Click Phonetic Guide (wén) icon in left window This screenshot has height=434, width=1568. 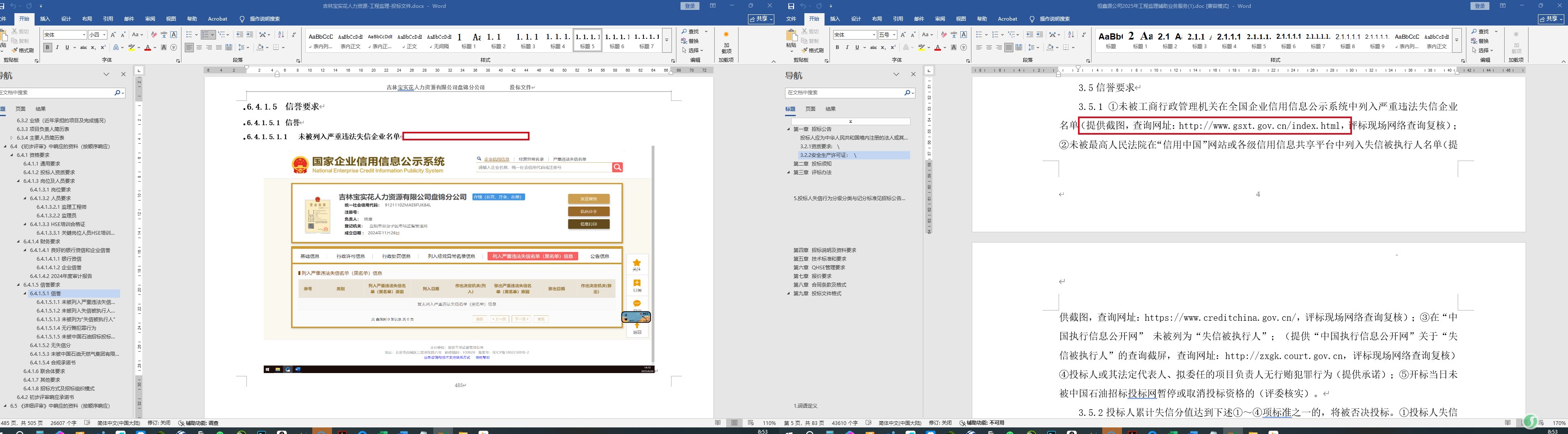(164, 35)
